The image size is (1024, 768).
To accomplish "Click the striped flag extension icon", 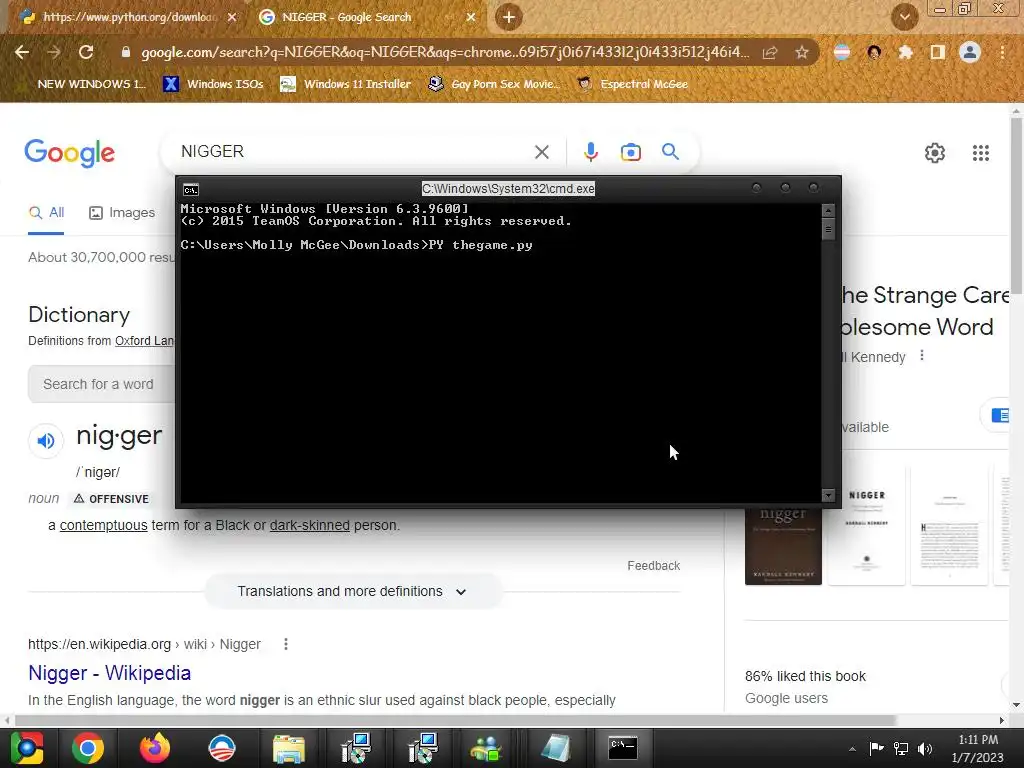I will point(842,52).
